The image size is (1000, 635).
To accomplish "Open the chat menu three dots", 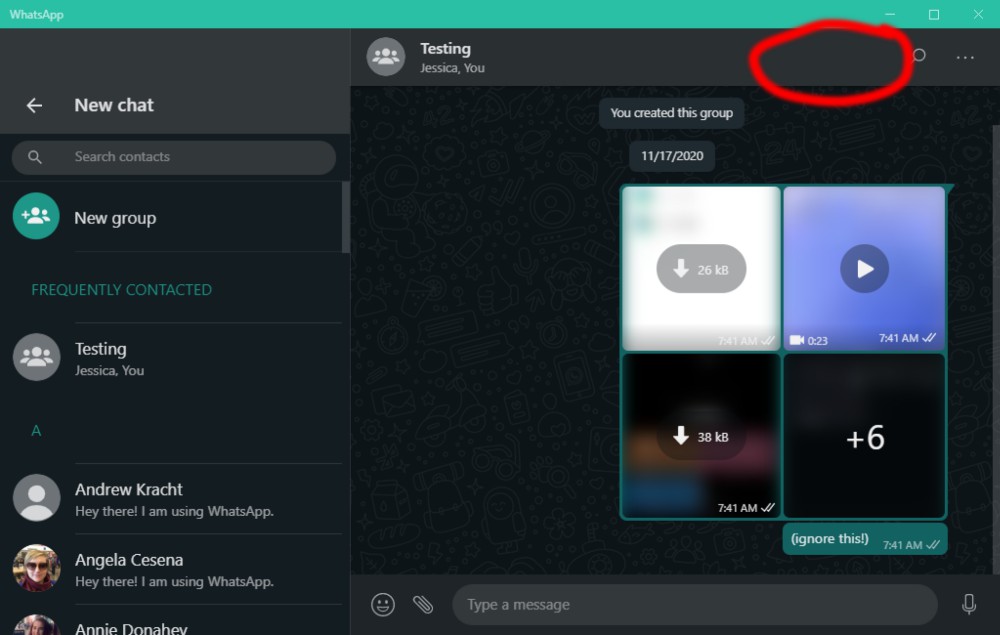I will coord(965,57).
